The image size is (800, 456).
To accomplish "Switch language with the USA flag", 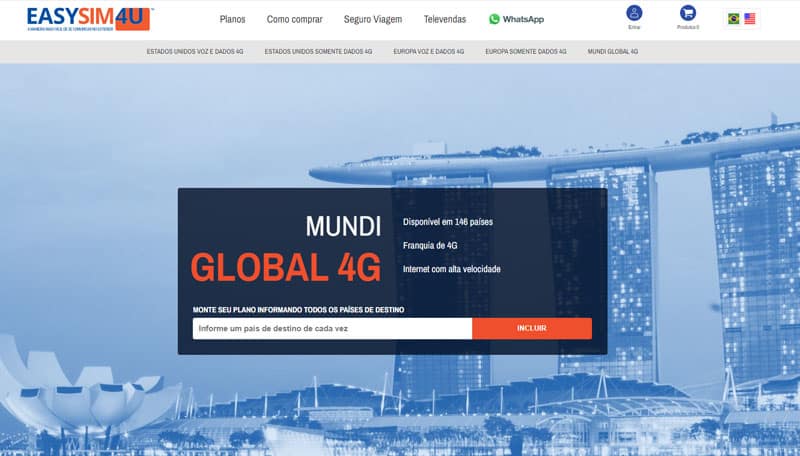I will coord(749,19).
